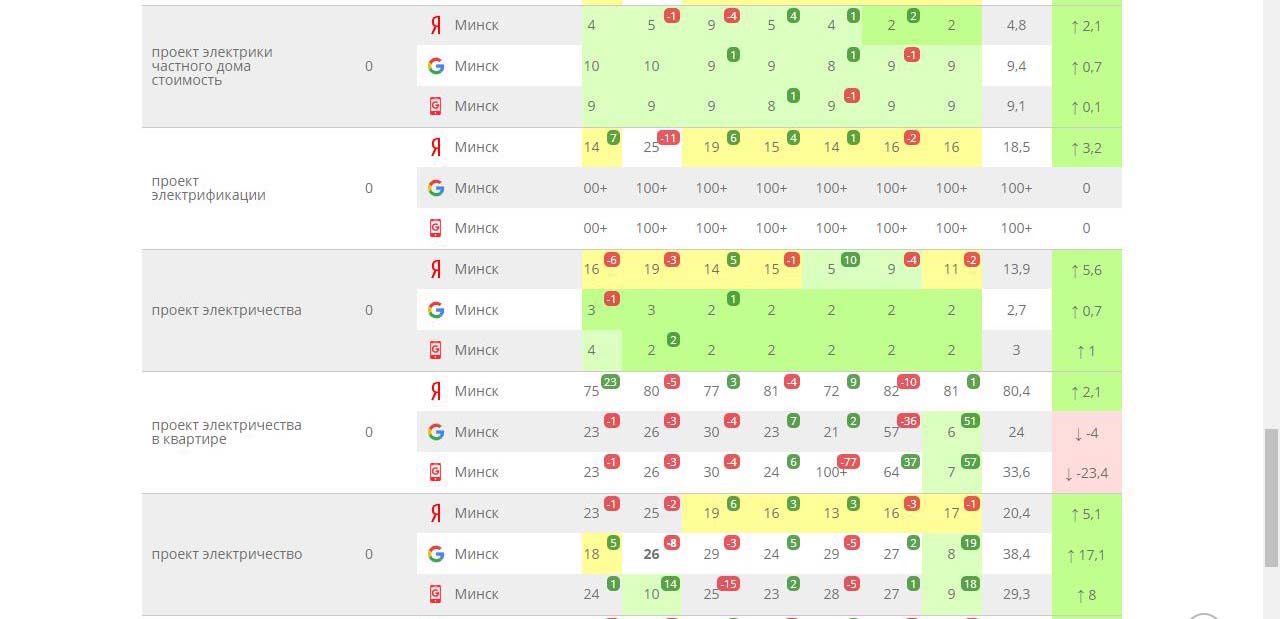Image resolution: width=1280 pixels, height=619 pixels.
Task: Click Google icon for 'проект электрики частного дома стоимость'
Action: (435, 66)
